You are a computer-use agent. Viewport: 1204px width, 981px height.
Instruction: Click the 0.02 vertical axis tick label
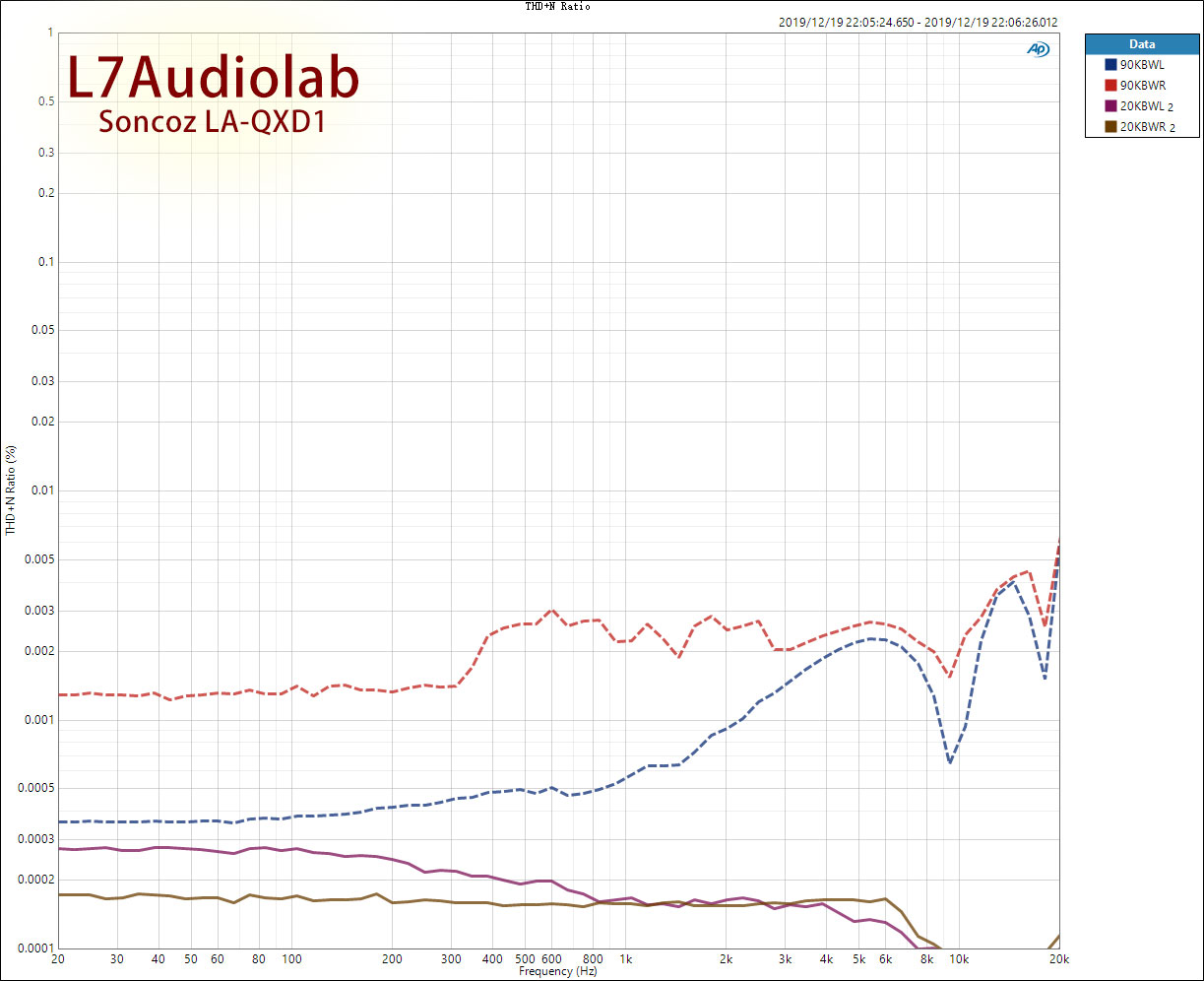42,422
